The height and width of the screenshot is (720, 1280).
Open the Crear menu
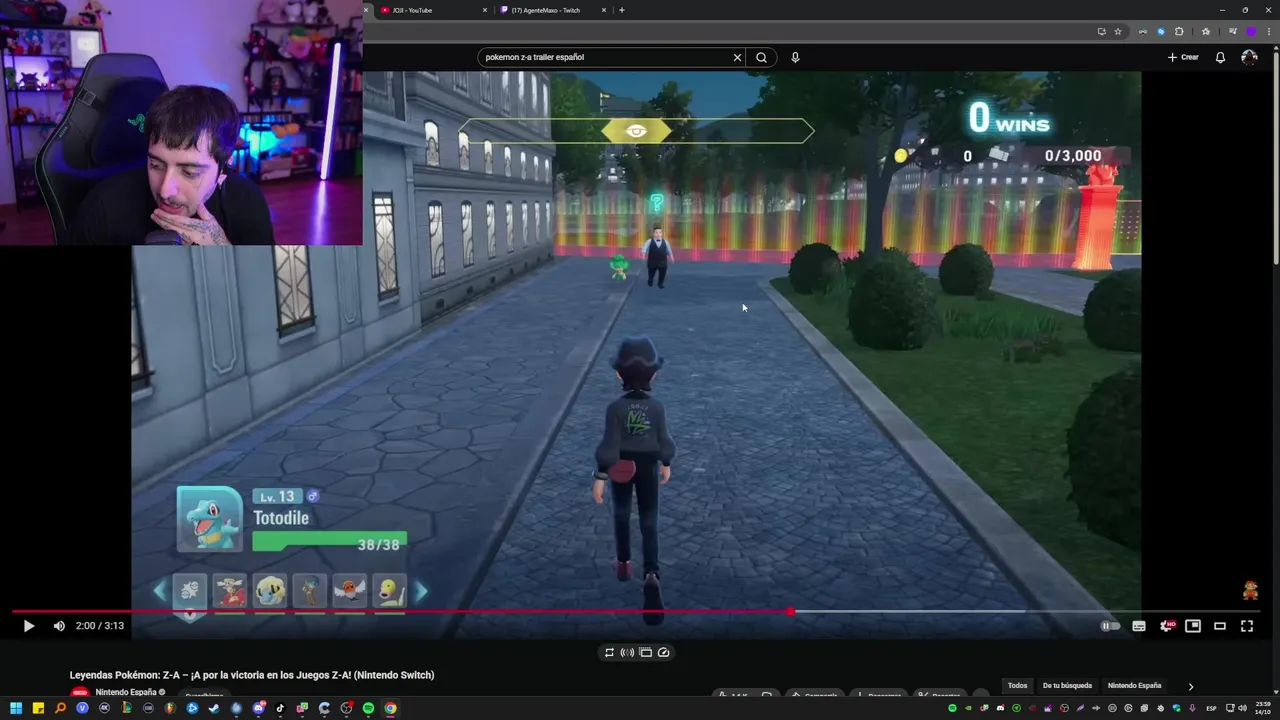[x=1183, y=57]
